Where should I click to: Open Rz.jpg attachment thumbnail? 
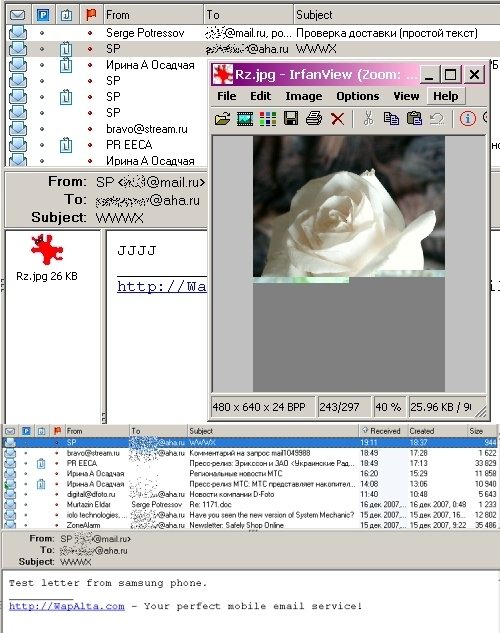[47, 257]
